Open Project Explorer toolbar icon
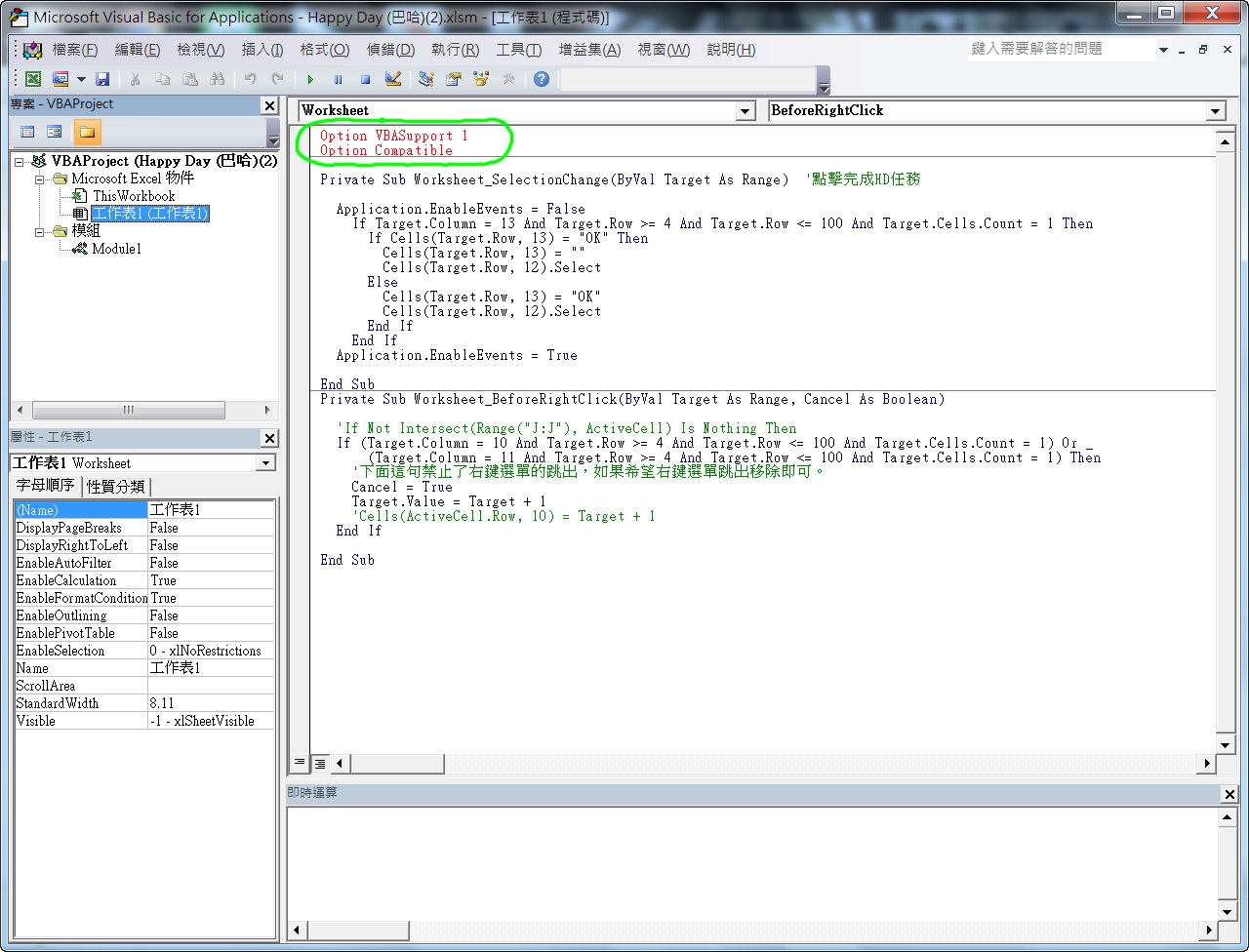The width and height of the screenshot is (1249, 952). (x=426, y=79)
